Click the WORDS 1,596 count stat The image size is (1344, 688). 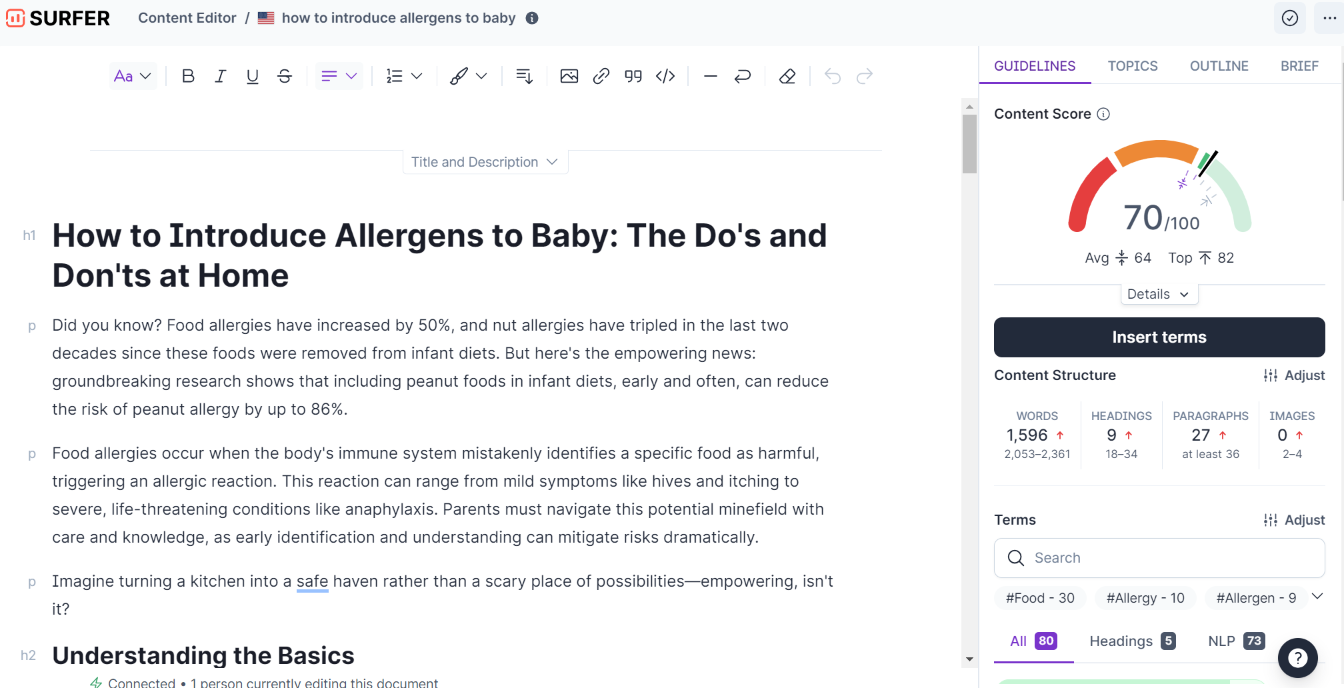[1037, 435]
